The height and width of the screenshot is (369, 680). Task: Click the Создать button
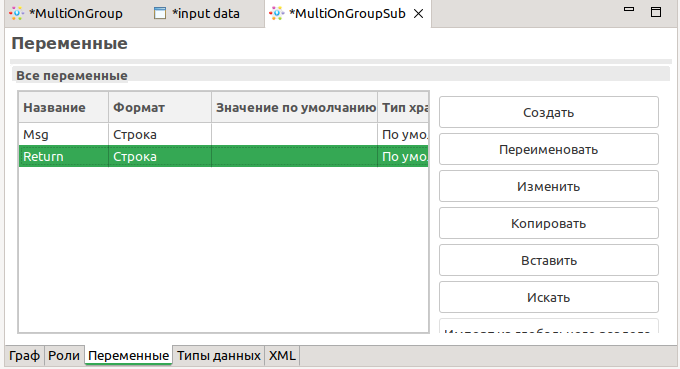(549, 112)
